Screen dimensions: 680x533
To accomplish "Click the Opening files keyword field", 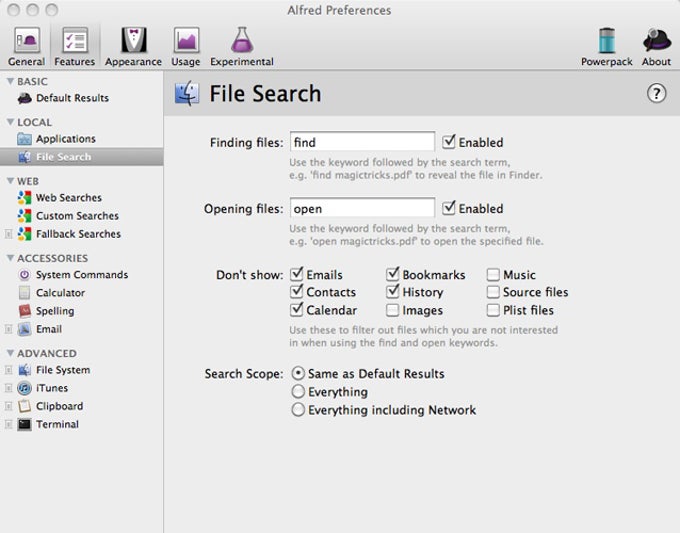I will (x=362, y=208).
